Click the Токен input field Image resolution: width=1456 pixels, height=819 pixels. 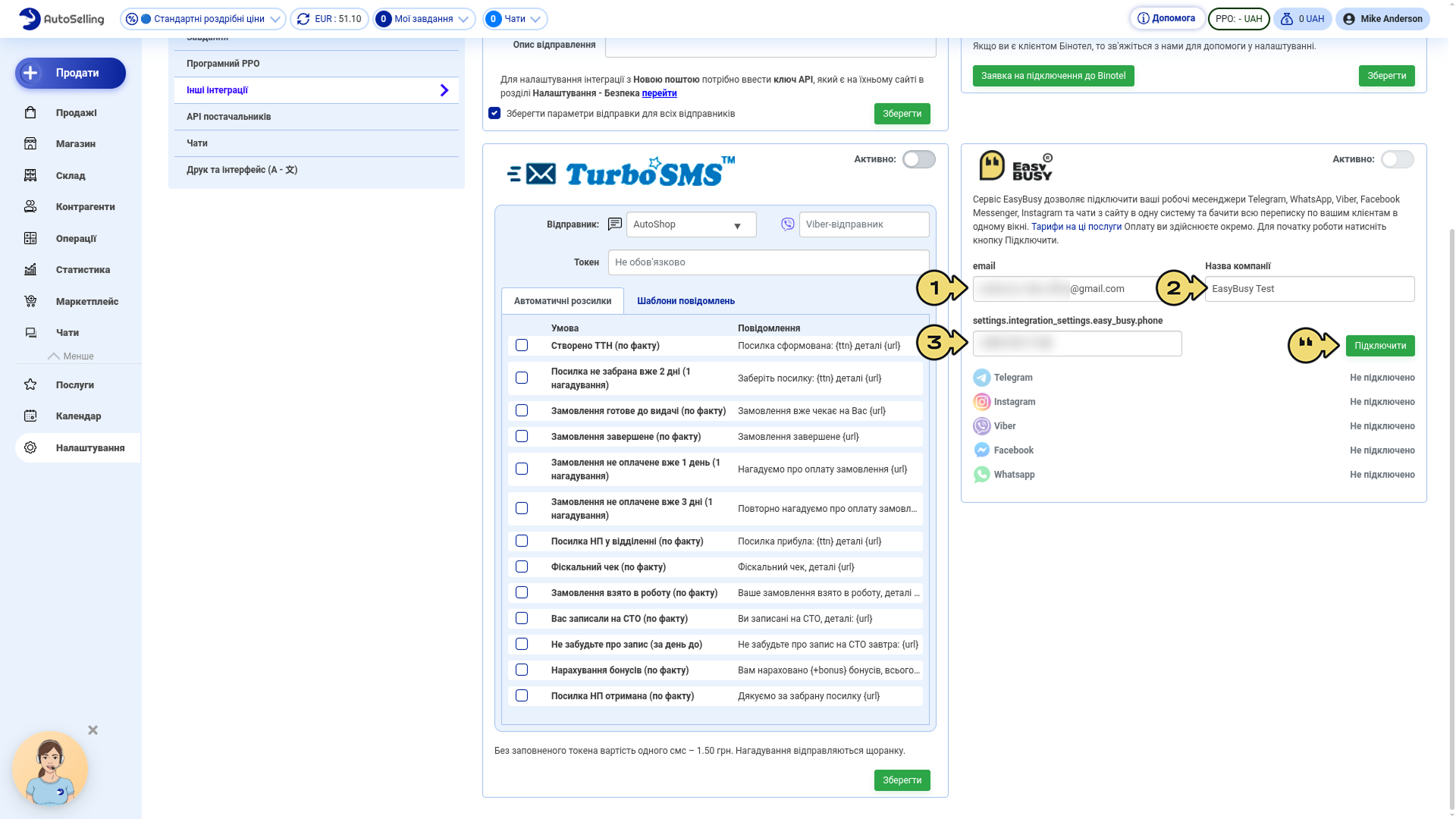tap(768, 262)
